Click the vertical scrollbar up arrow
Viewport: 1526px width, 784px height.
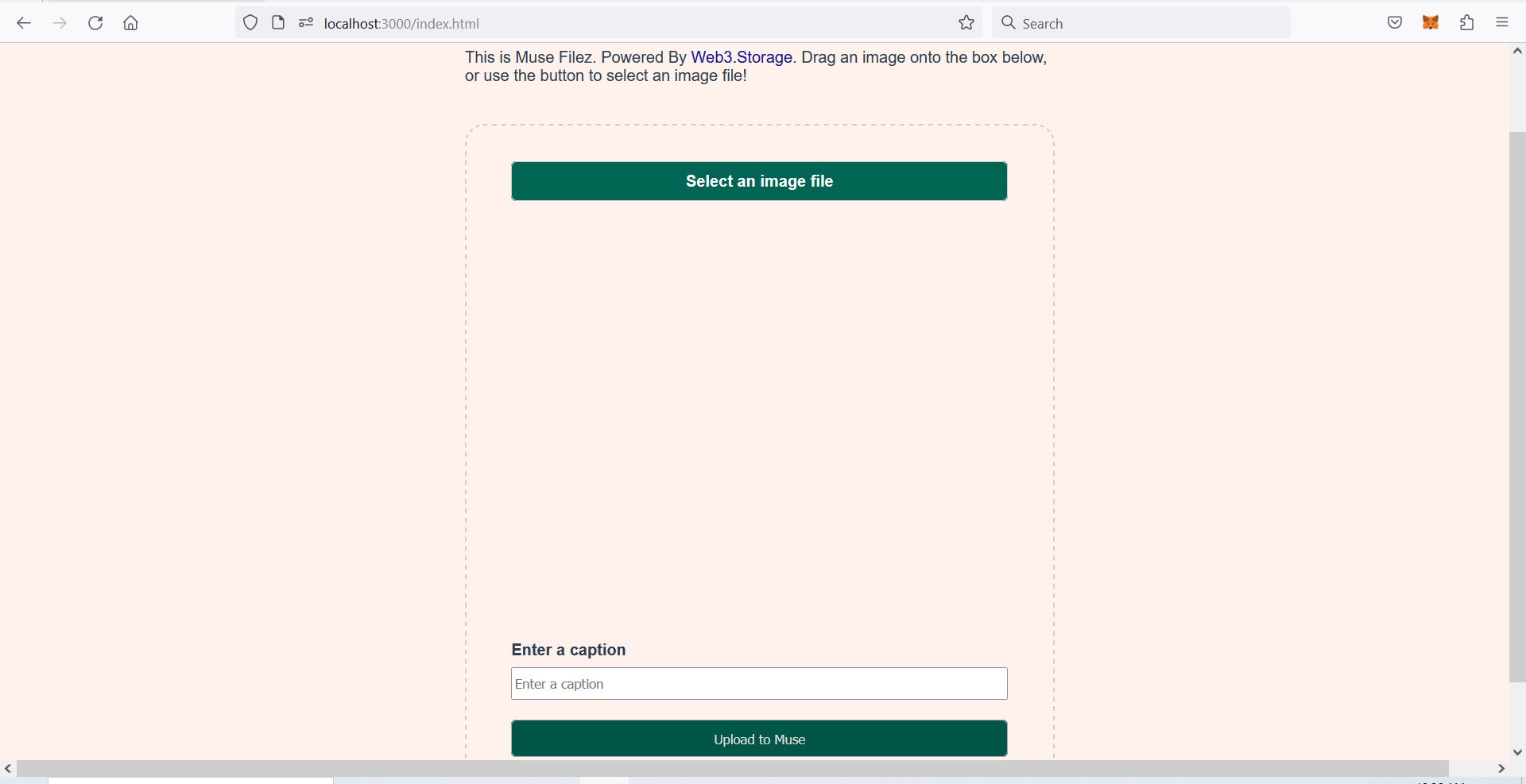pos(1517,52)
